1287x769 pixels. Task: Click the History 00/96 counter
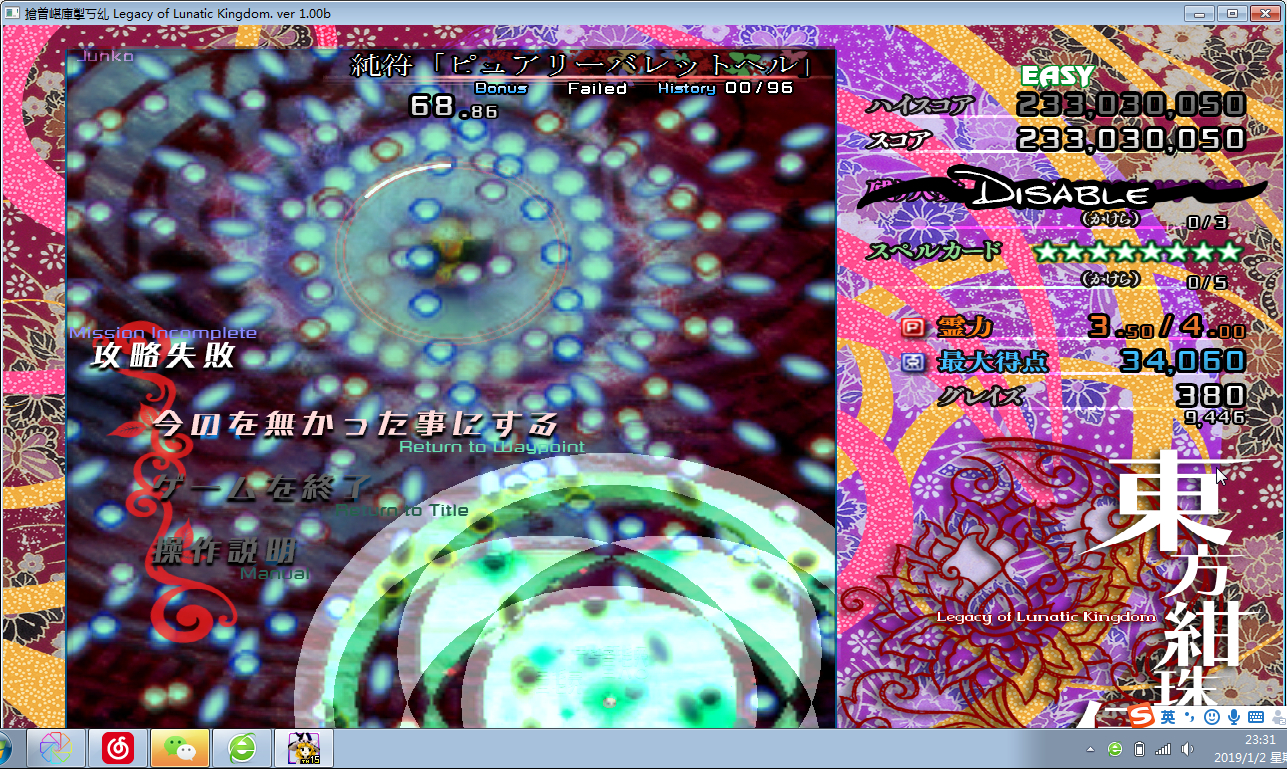click(725, 88)
